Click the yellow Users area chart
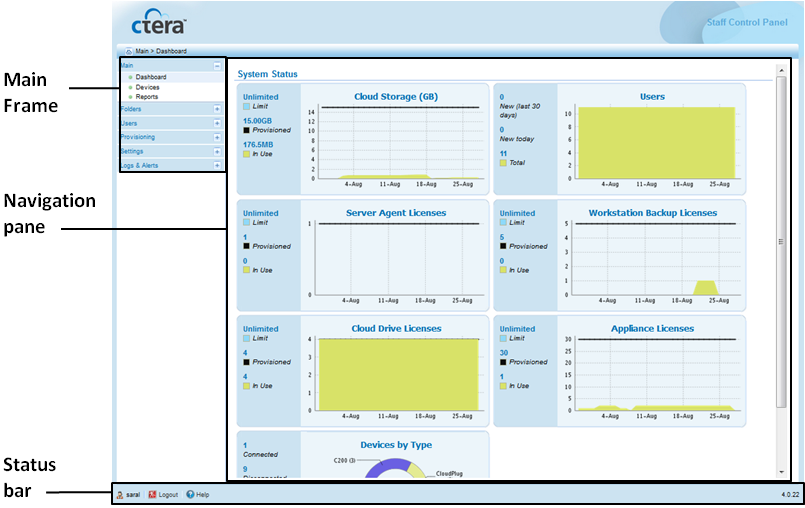This screenshot has height=508, width=805. (x=657, y=143)
